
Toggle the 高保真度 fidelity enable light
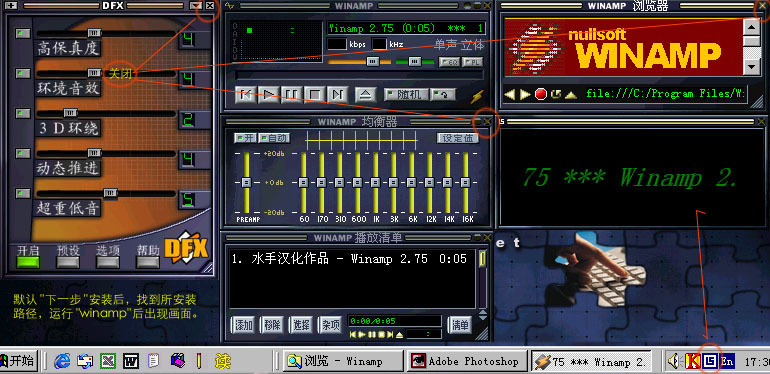tap(23, 33)
